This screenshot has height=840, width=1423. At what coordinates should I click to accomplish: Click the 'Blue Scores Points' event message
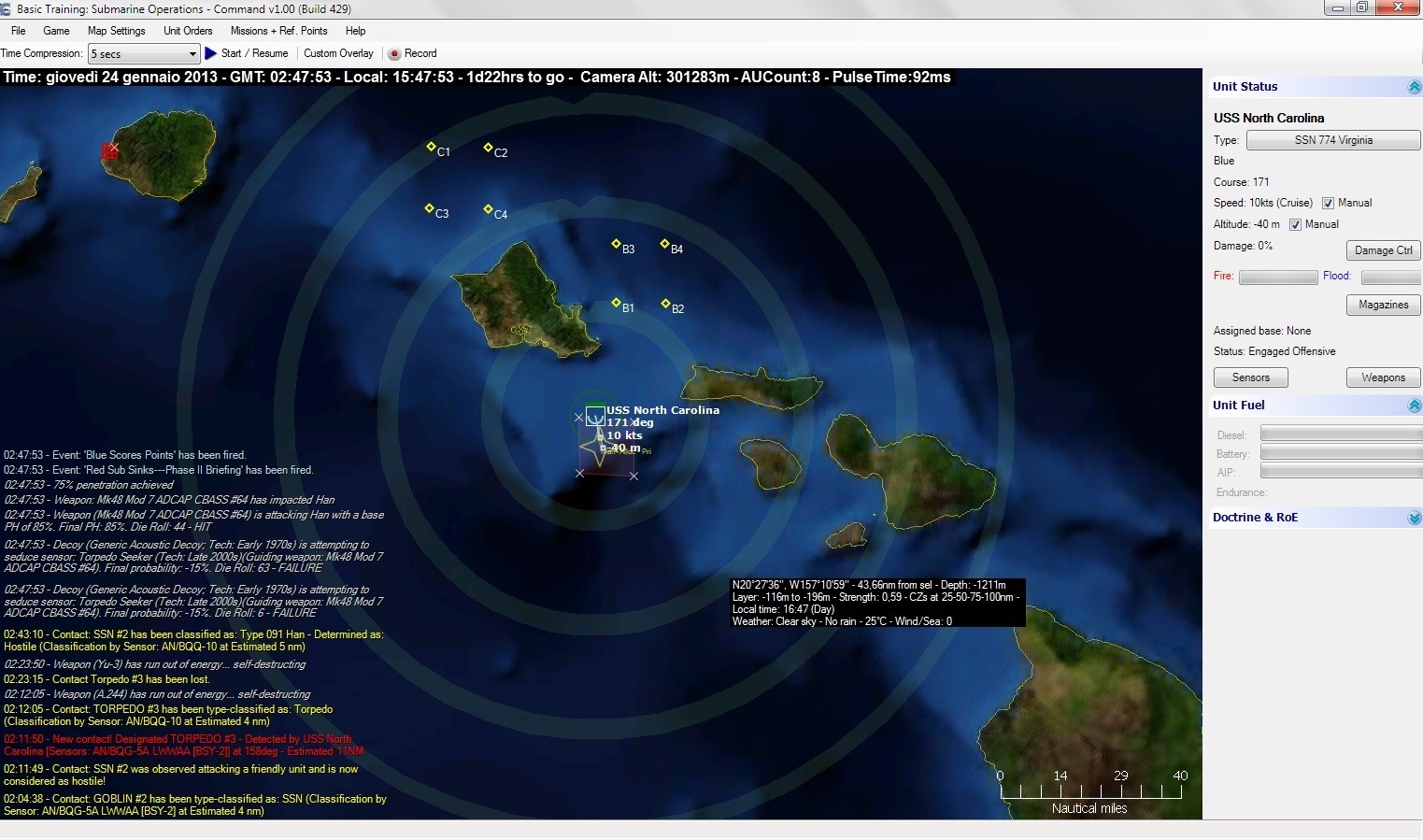pyautogui.click(x=125, y=455)
